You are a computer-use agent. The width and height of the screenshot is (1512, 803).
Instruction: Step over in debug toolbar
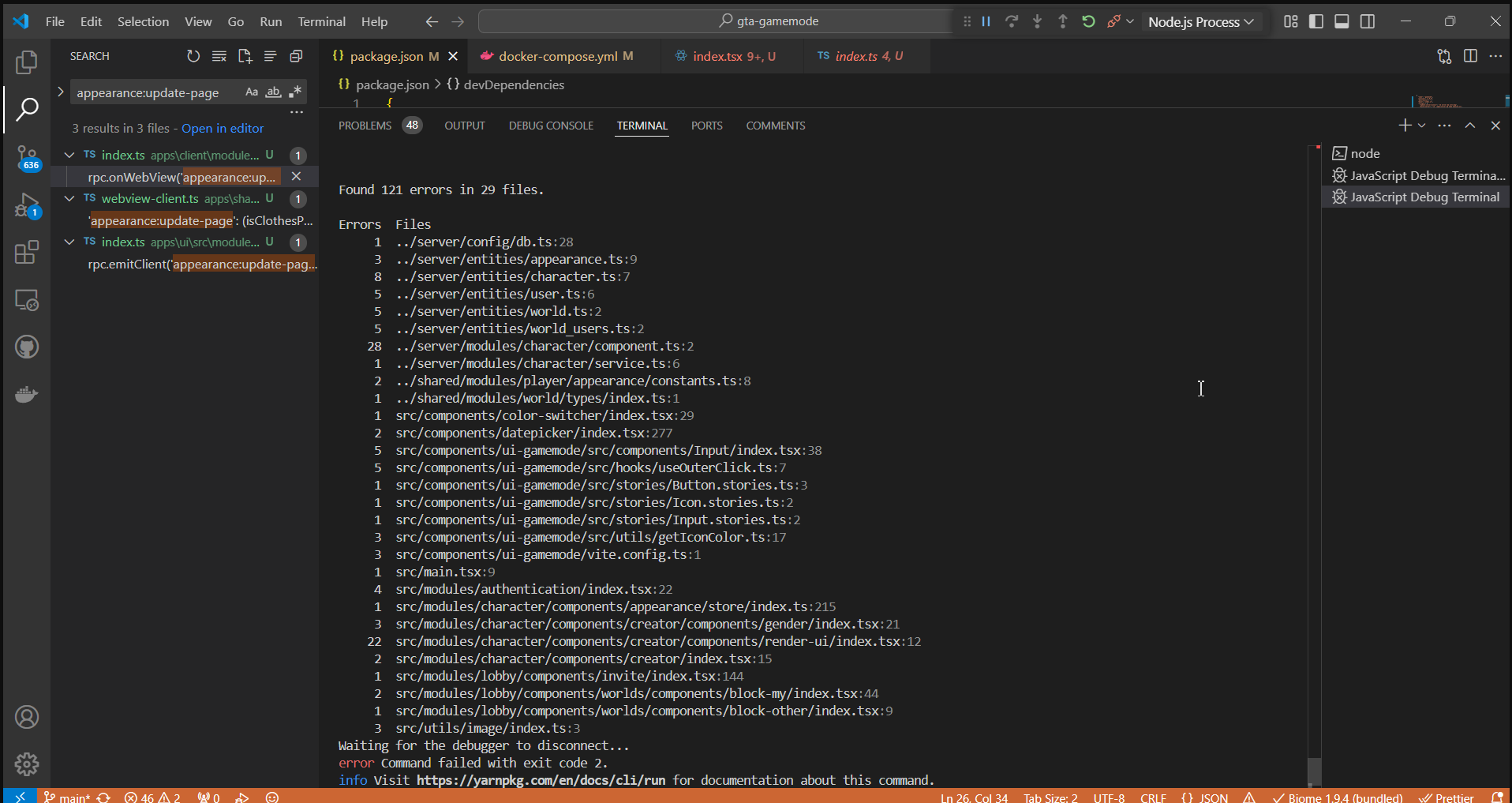point(1012,21)
